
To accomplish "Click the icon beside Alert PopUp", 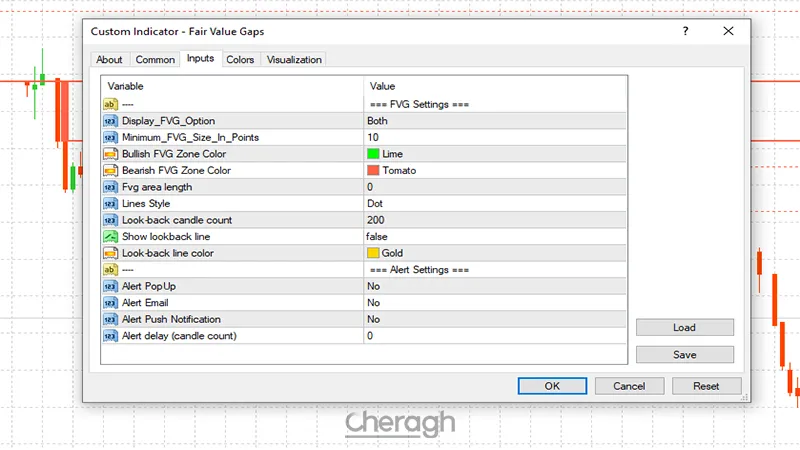I will click(109, 287).
